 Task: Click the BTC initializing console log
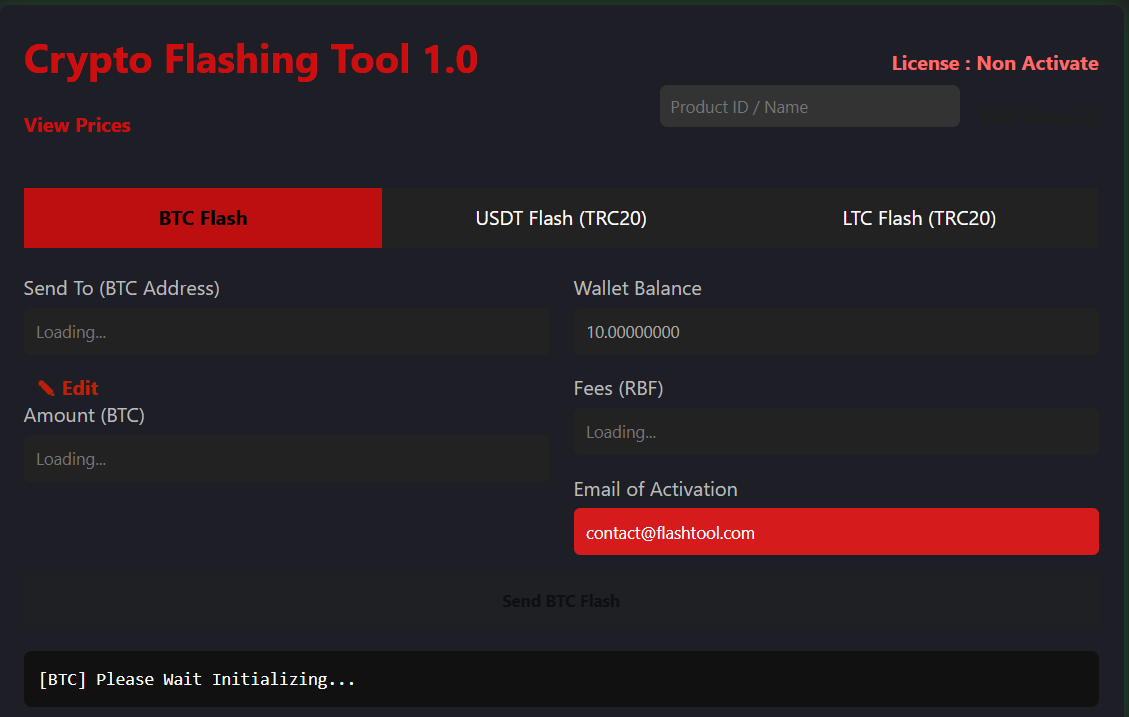(561, 679)
